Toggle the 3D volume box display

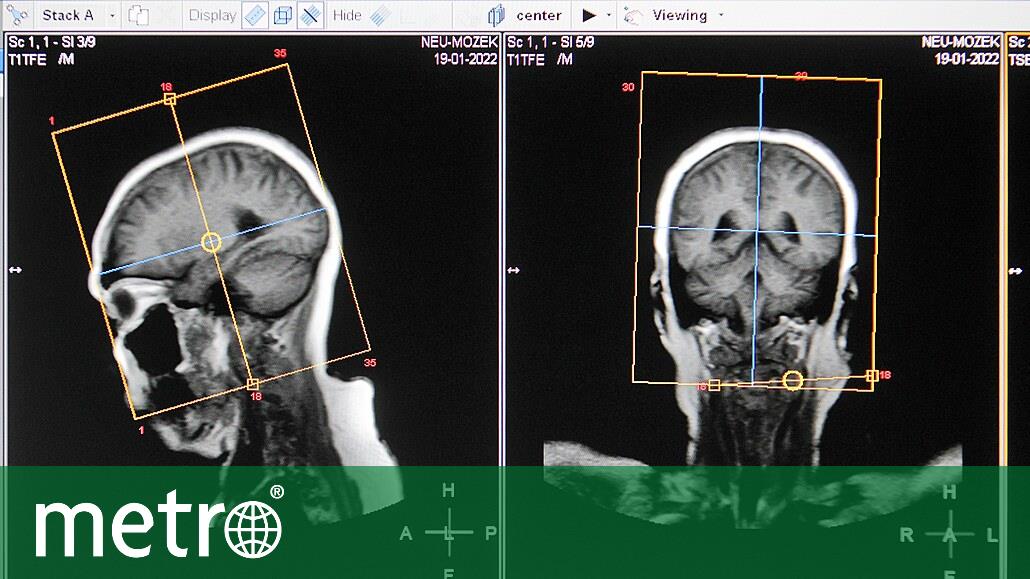tap(283, 16)
